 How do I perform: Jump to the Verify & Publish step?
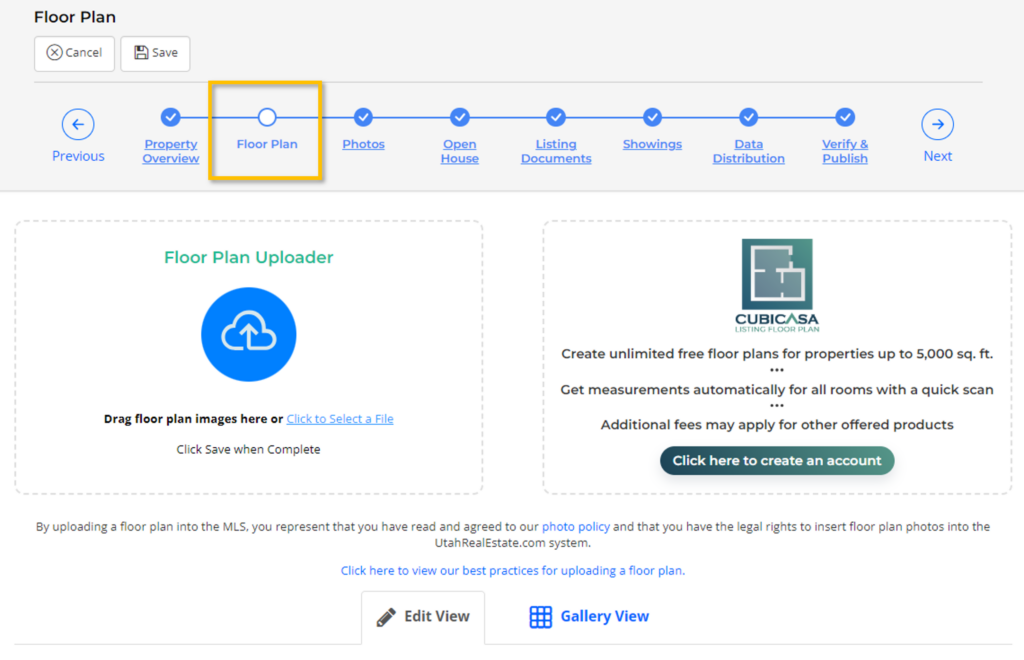click(845, 151)
